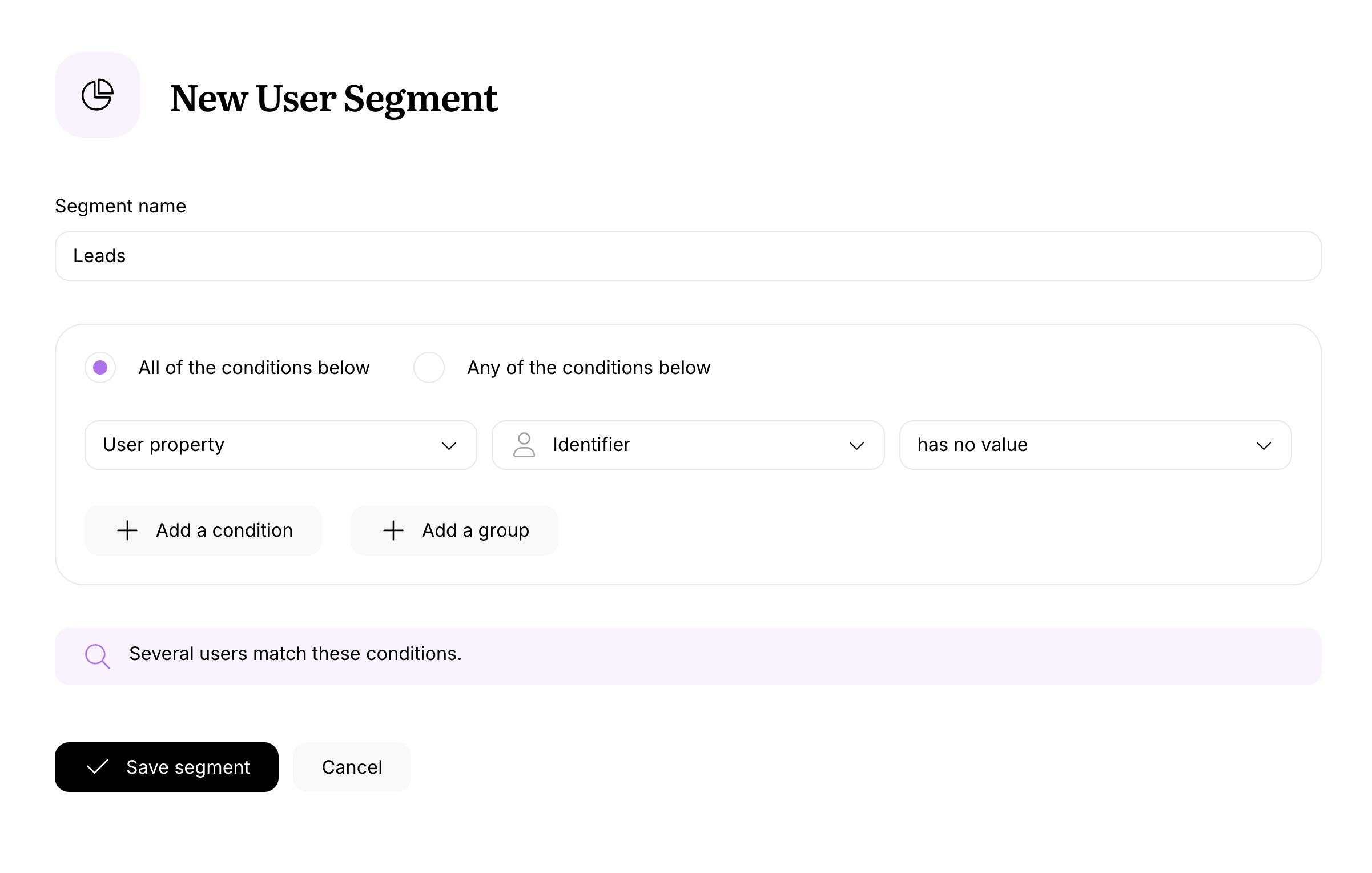The image size is (1372, 873).
Task: Select 'Any of the conditions below' radio
Action: tap(429, 367)
